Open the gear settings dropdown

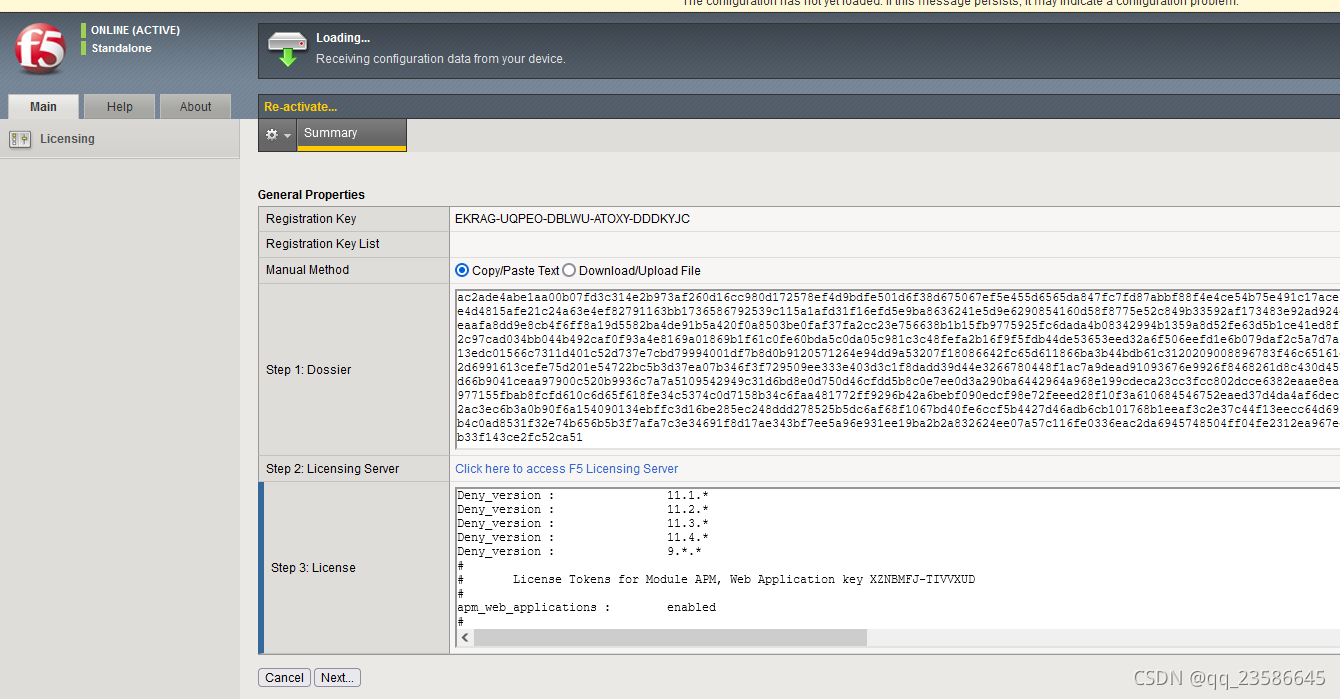pos(277,134)
